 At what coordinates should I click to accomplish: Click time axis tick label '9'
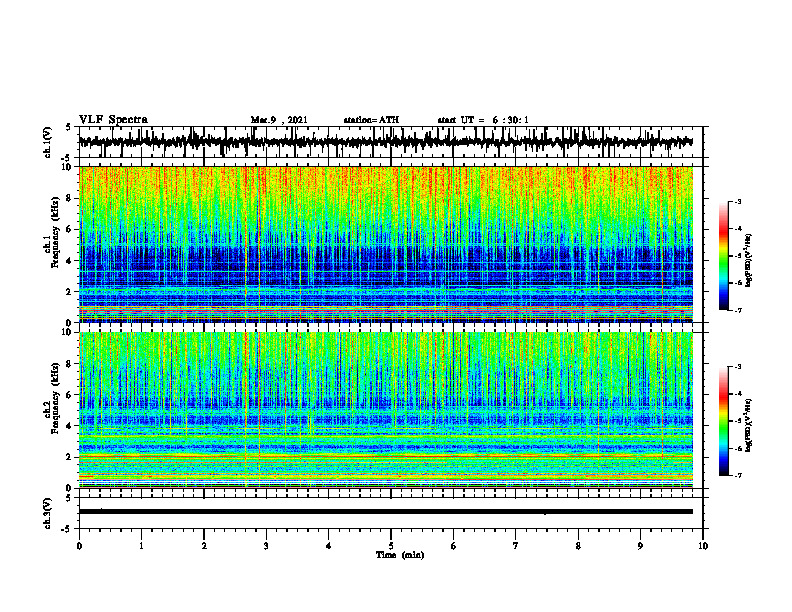point(640,546)
